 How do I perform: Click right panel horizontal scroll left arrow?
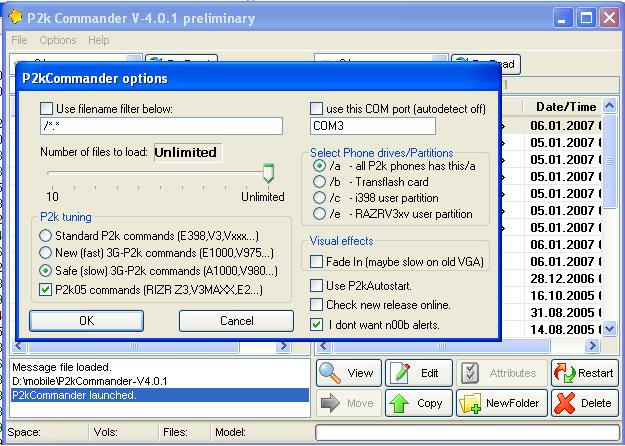pos(324,346)
